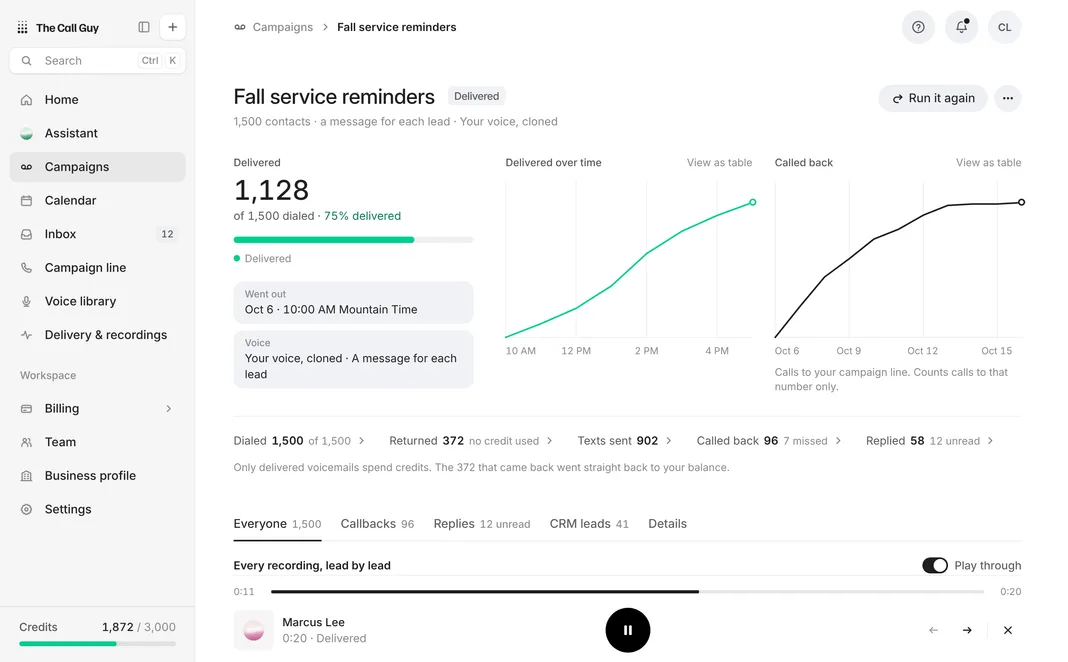Switch to the Replies 12 unread tab
The image size is (1068, 662).
(482, 524)
